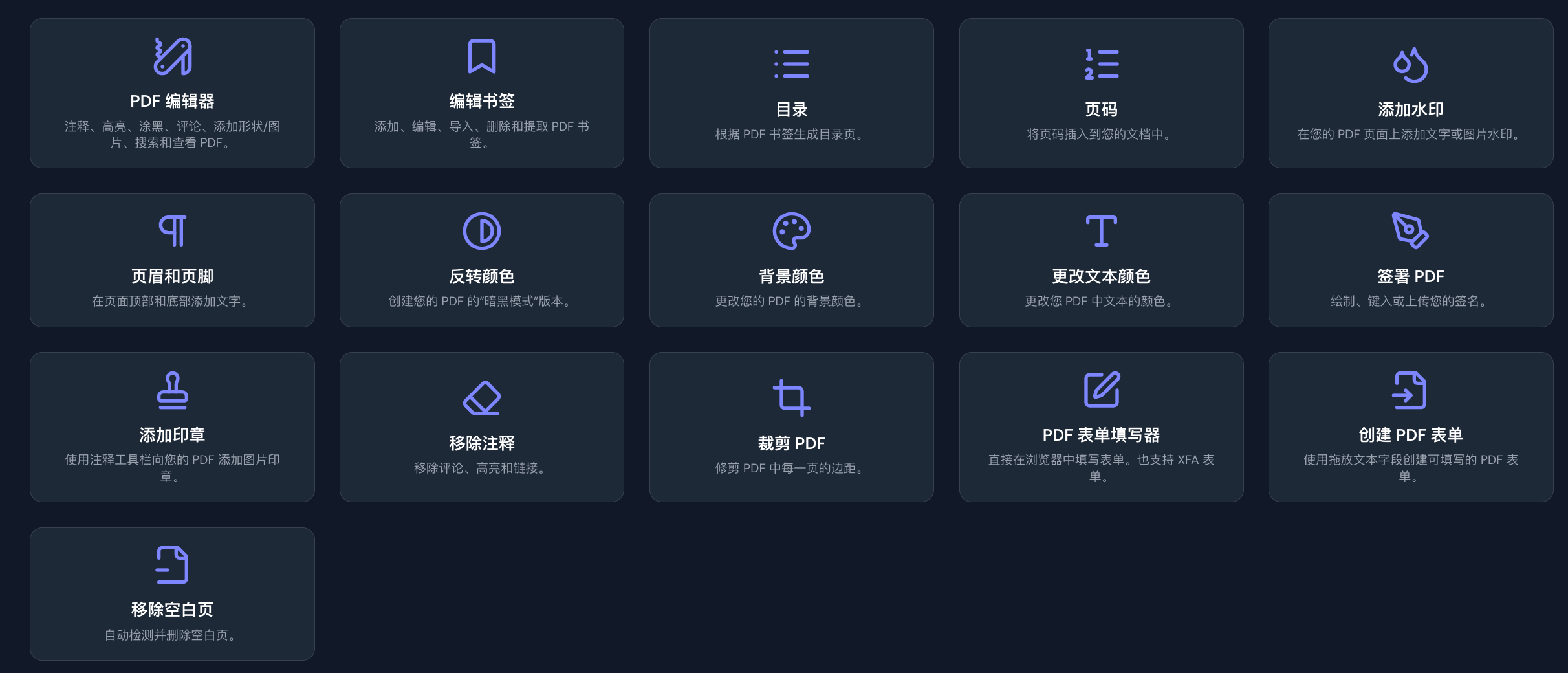Click the letter T icon for 更改文本颜色
The width and height of the screenshot is (1568, 673).
pos(1101,231)
